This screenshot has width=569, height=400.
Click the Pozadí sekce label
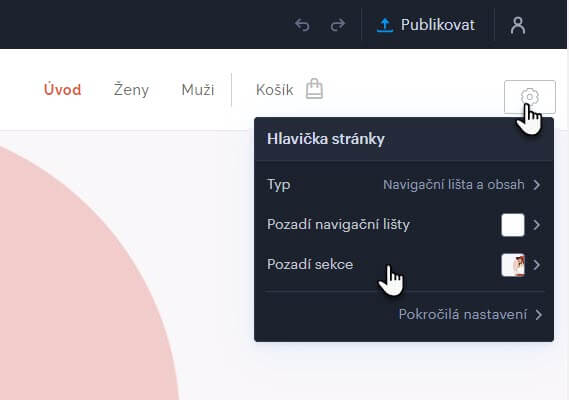pos(310,264)
